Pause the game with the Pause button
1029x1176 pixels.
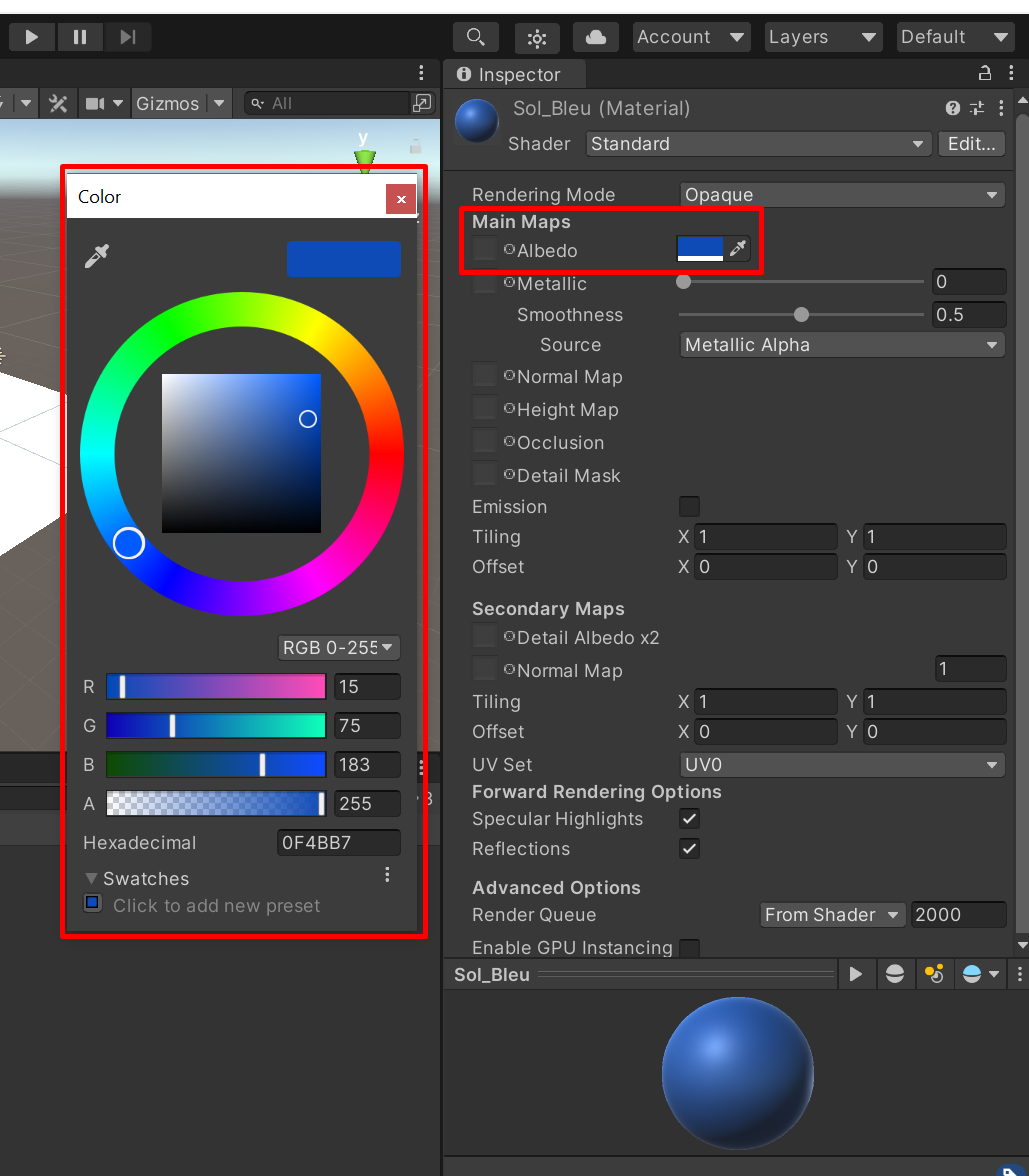click(80, 37)
